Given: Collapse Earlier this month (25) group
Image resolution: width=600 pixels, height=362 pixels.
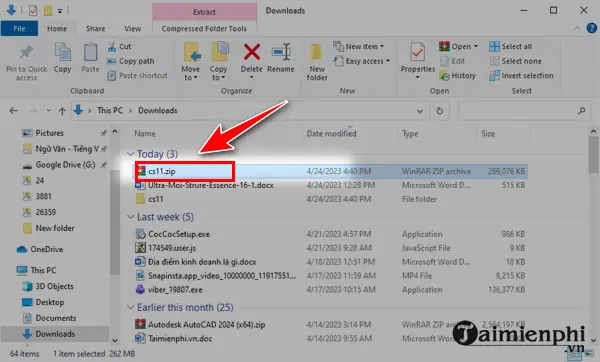Looking at the screenshot, I should 130,307.
